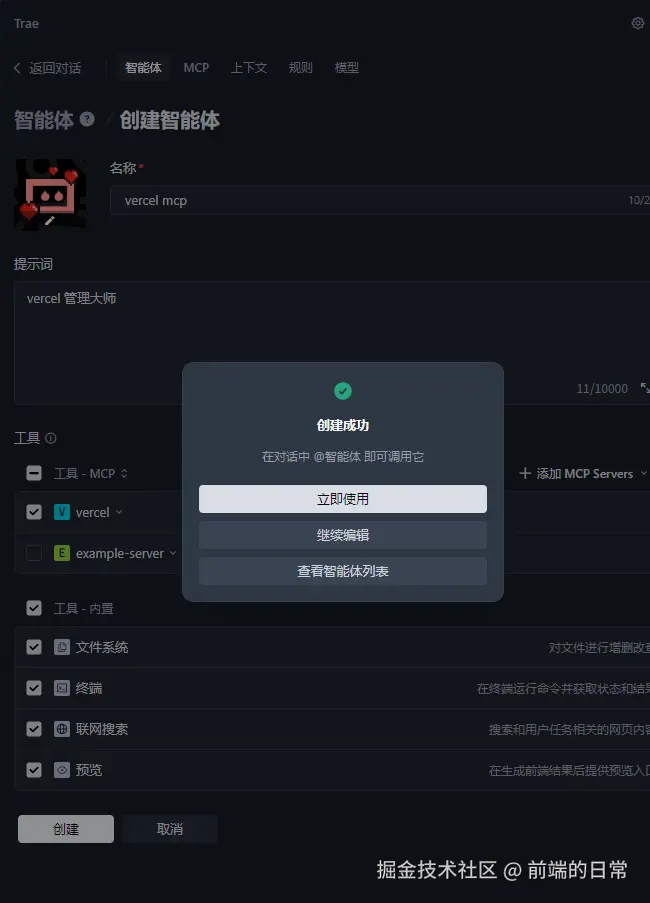The width and height of the screenshot is (650, 903).
Task: Open settings via the gear icon
Action: [637, 23]
